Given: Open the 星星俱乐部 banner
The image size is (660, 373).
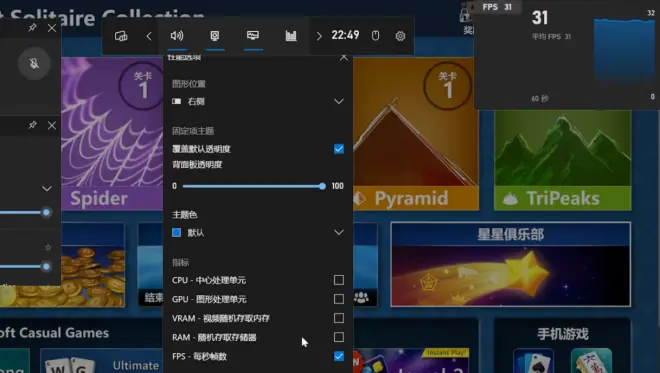Looking at the screenshot, I should (511, 264).
